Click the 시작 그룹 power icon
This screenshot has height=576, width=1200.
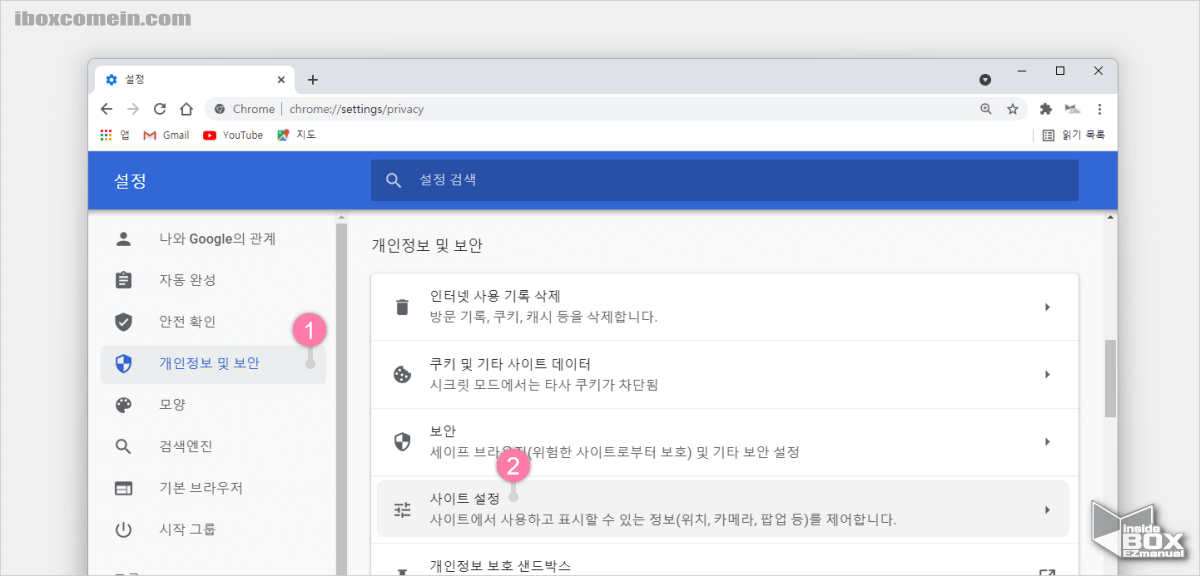(x=124, y=529)
